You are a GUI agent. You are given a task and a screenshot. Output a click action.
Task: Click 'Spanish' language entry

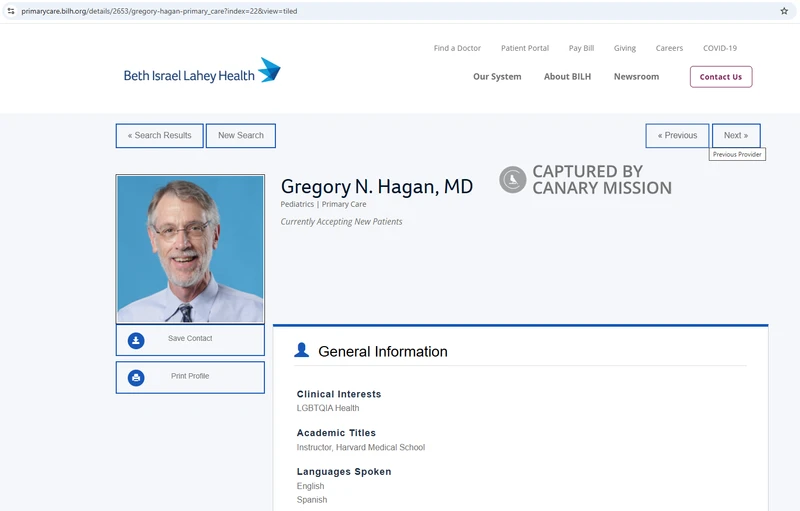point(312,500)
